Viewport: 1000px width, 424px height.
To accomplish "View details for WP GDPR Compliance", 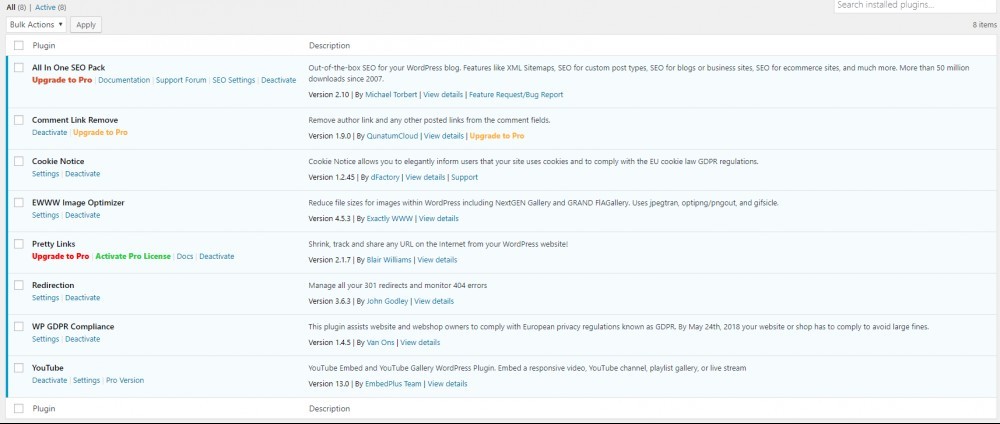I will [420, 342].
